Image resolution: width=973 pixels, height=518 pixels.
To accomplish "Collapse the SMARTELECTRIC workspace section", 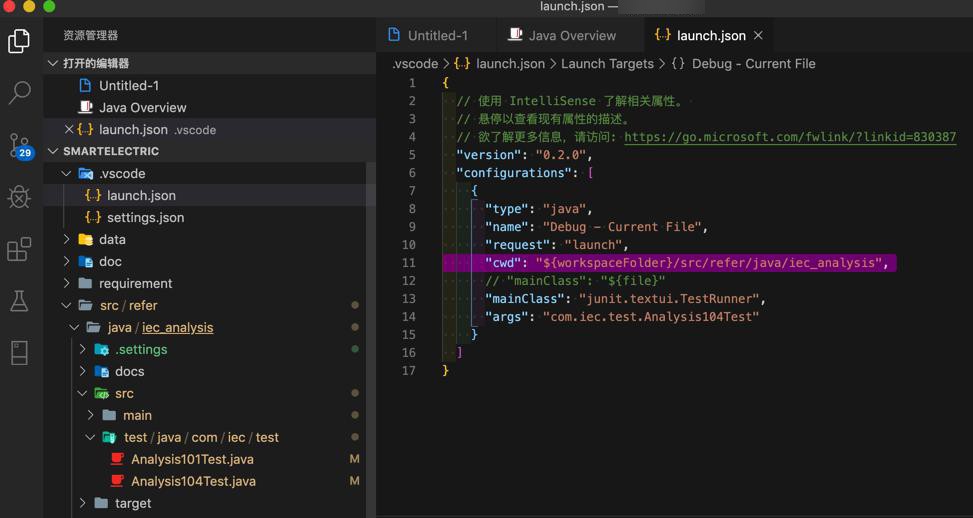I will point(53,151).
